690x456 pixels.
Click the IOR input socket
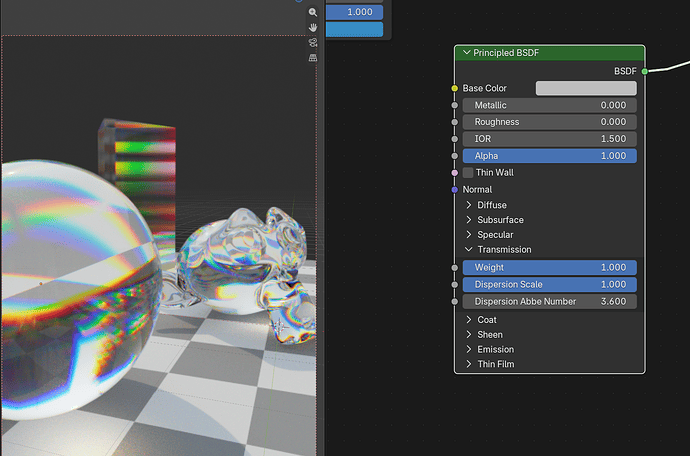tap(455, 139)
